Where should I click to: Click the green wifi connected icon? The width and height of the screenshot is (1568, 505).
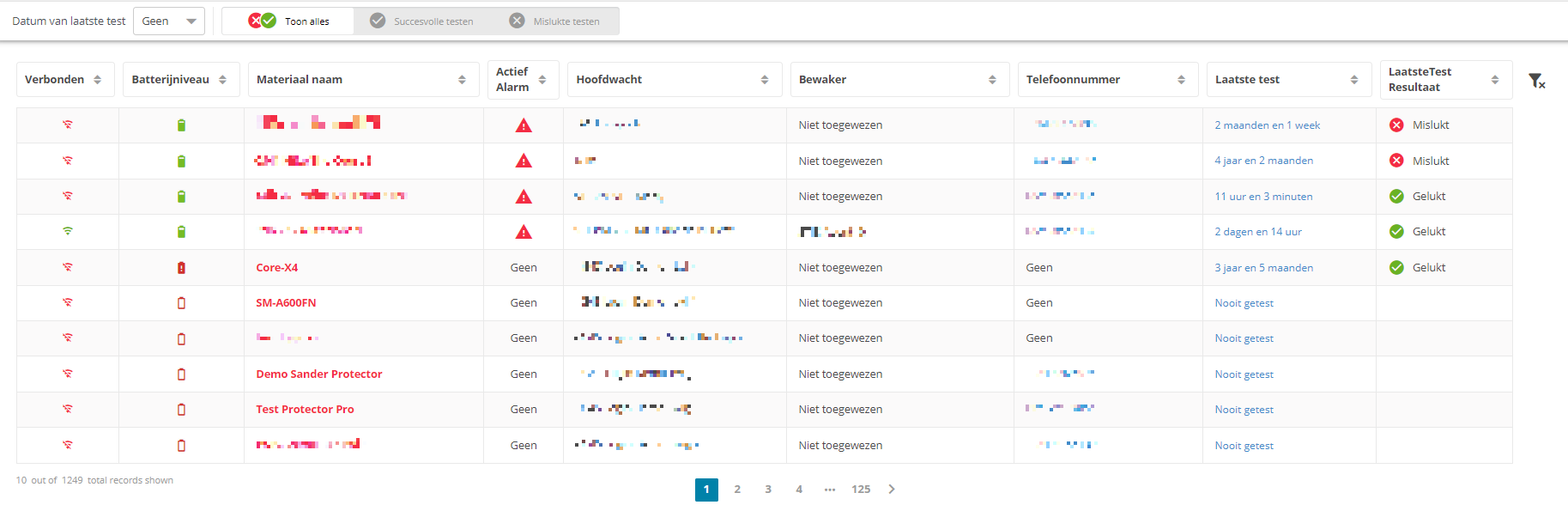[x=68, y=231]
